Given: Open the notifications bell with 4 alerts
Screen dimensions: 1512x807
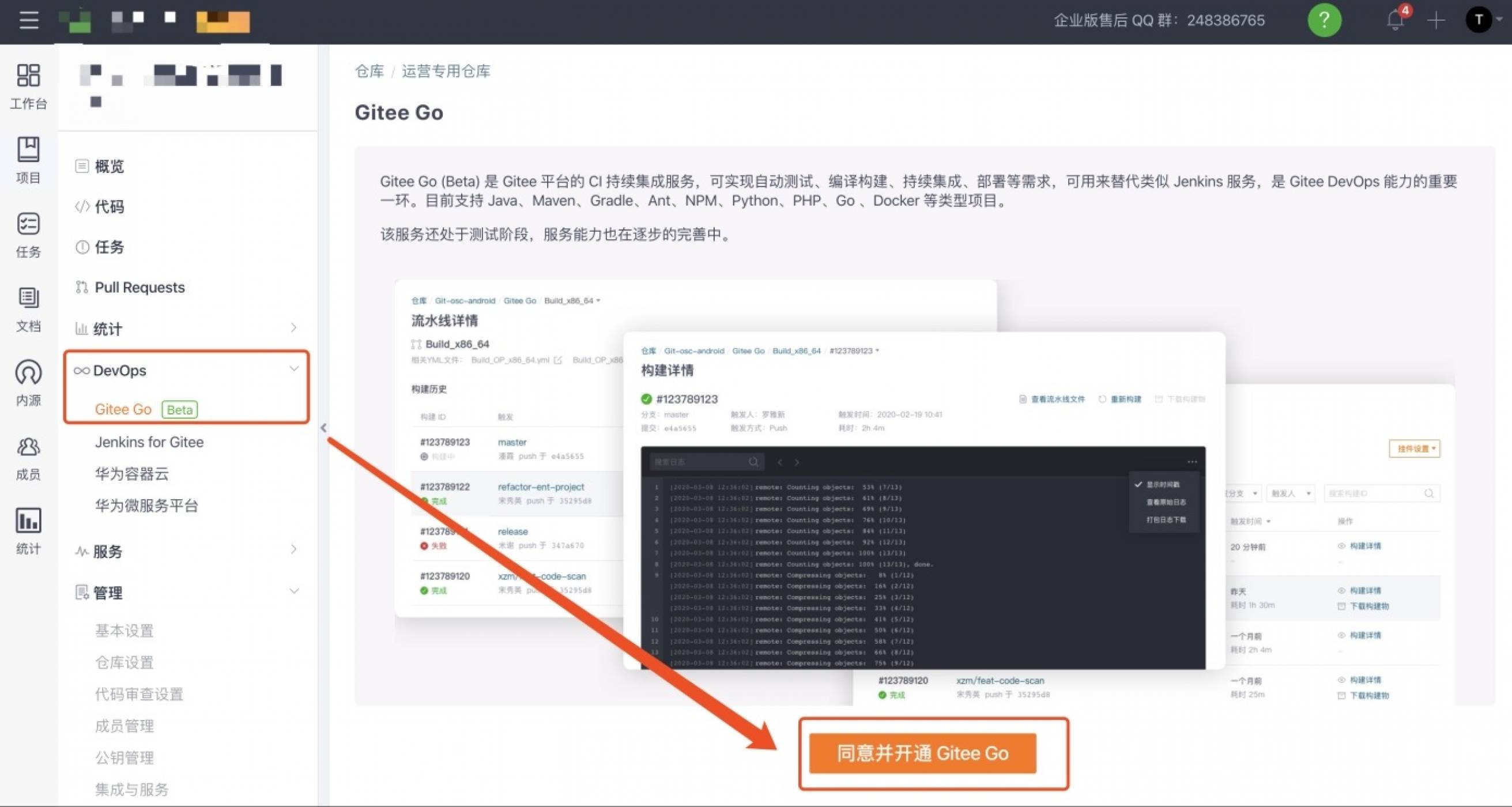Looking at the screenshot, I should coord(1395,21).
